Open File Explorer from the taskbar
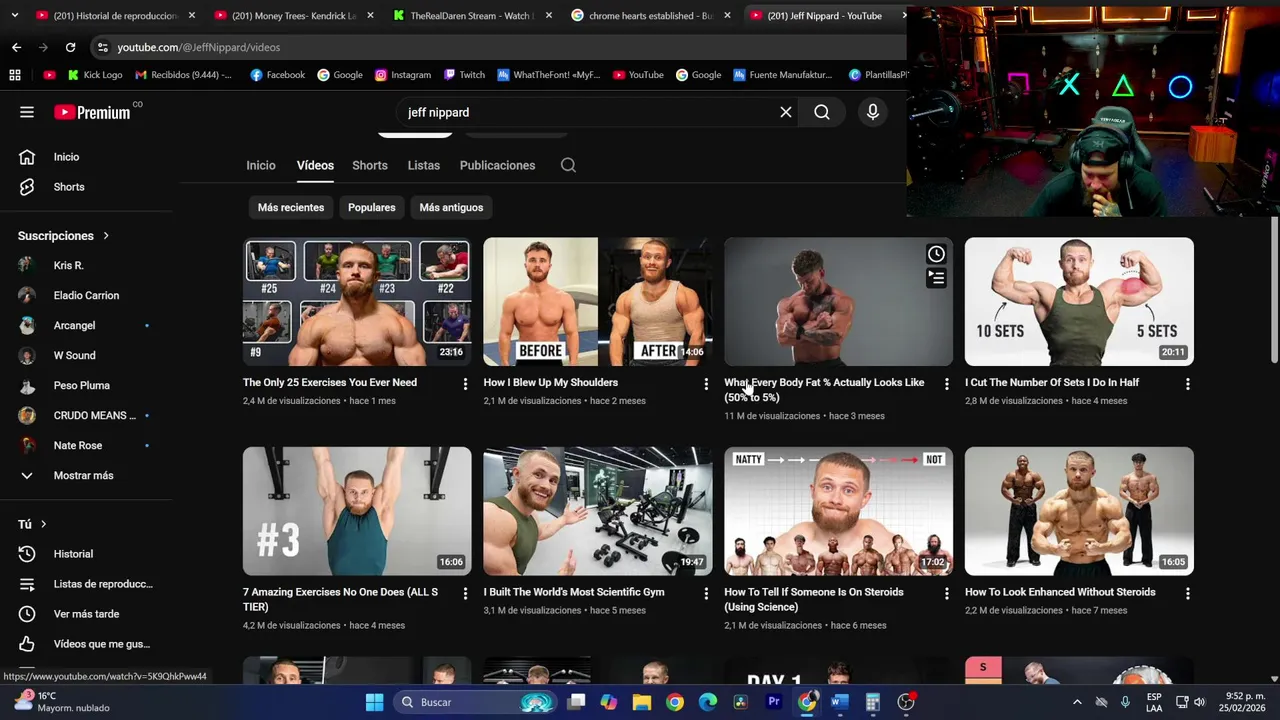The image size is (1280, 720). [642, 702]
